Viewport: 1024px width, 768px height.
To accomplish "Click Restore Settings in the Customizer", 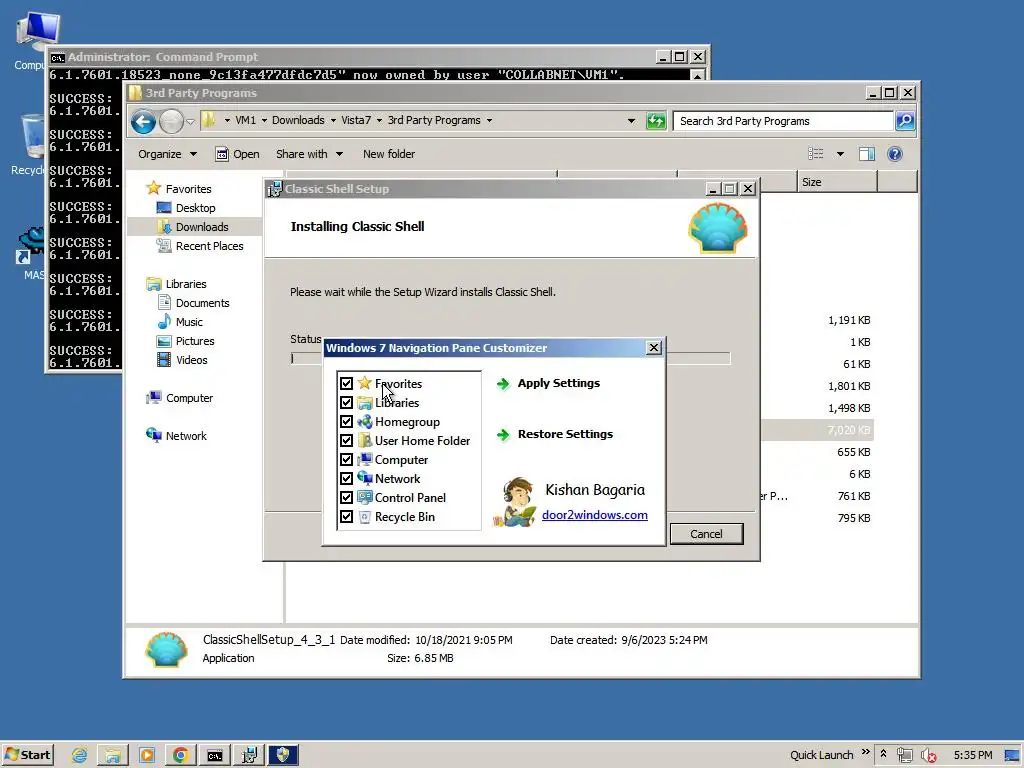I will coord(566,434).
